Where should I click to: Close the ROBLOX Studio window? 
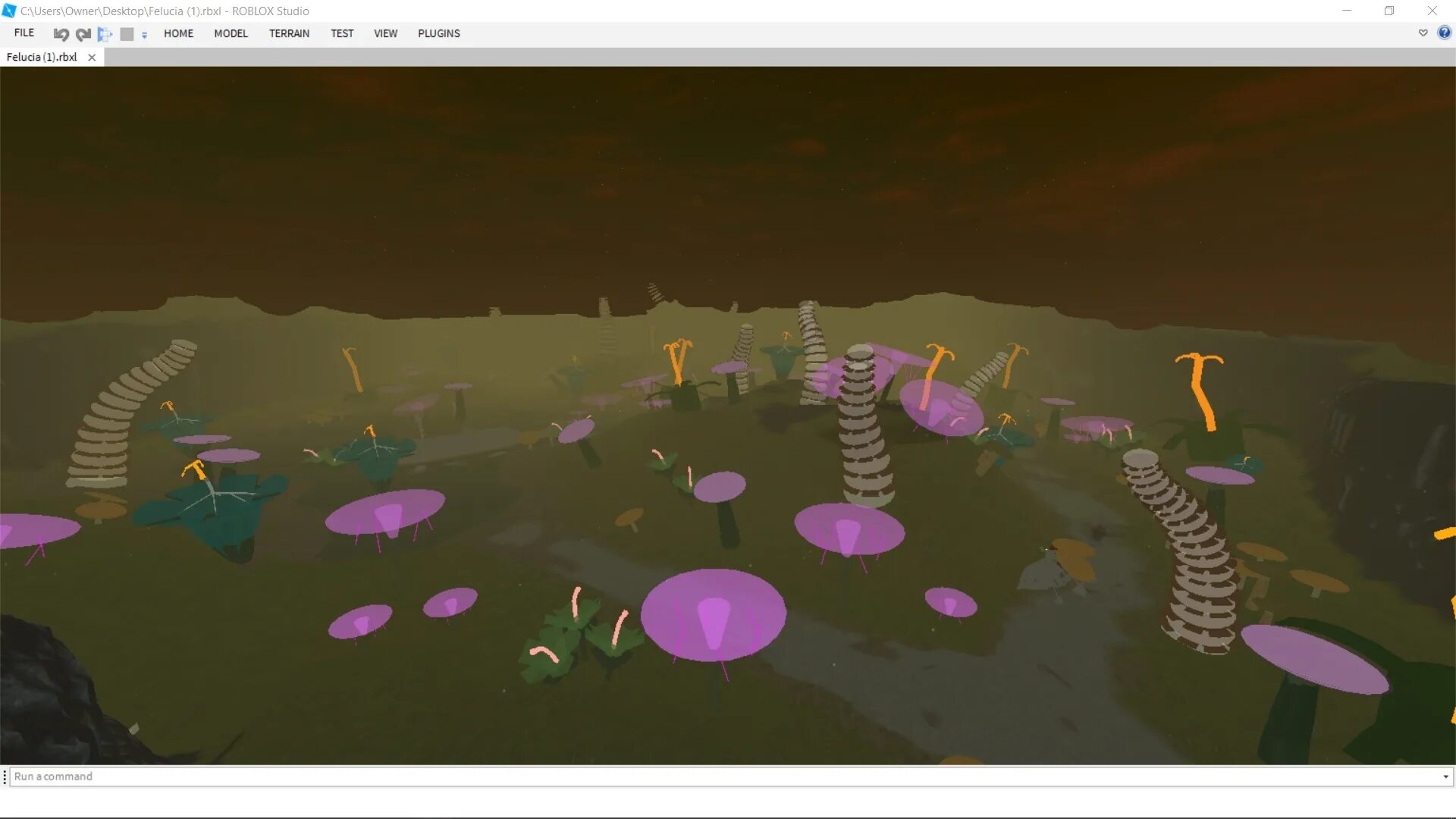1432,11
